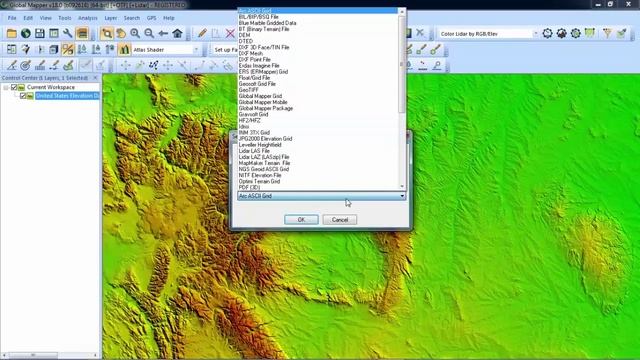Collapse the Current Workspace tree node
Screen dimensions: 640x360
pyautogui.click(x=6, y=87)
